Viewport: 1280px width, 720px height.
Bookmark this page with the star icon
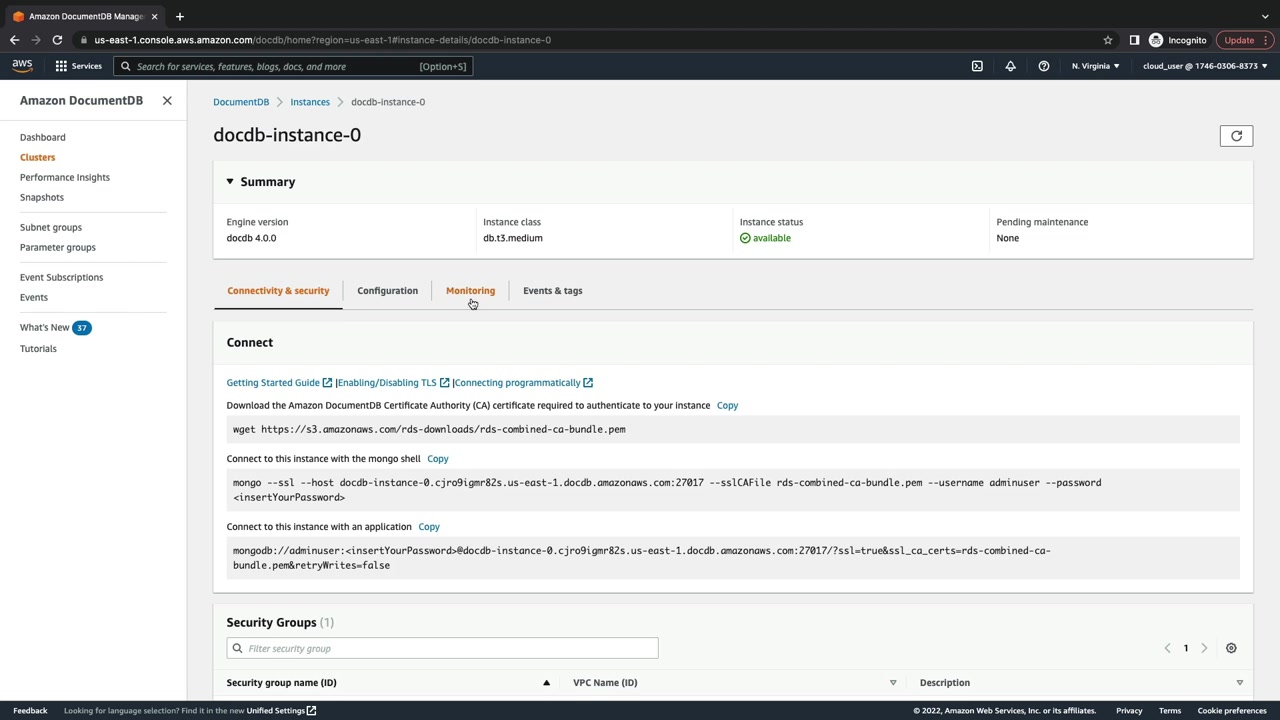coord(1108,40)
